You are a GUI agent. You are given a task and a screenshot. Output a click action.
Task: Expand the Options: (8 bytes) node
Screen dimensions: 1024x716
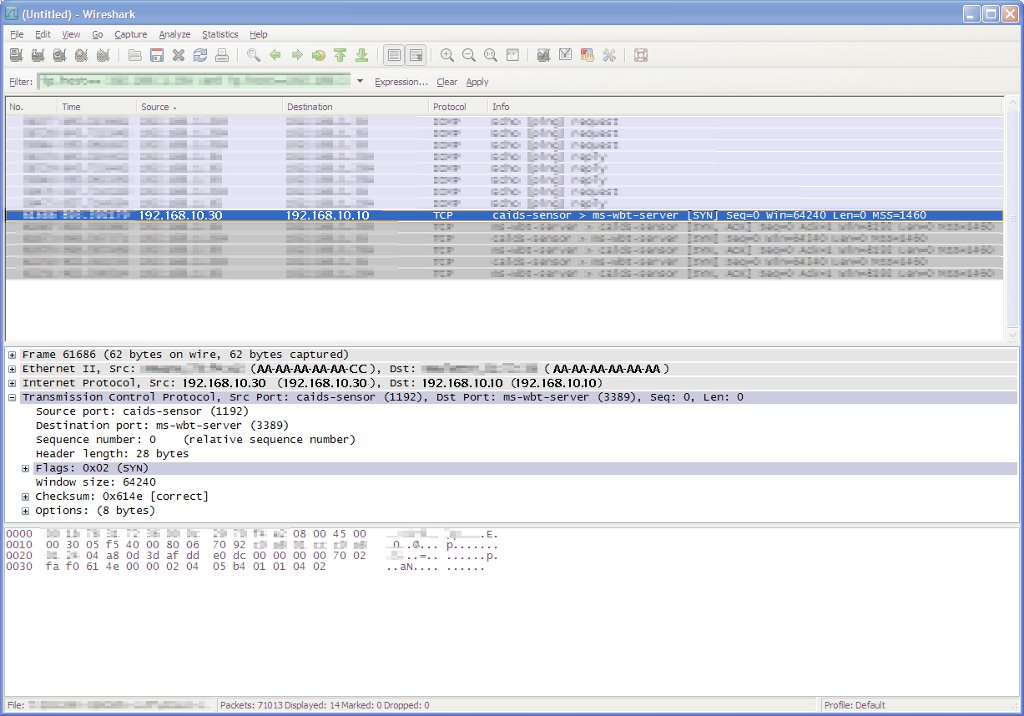tap(25, 511)
